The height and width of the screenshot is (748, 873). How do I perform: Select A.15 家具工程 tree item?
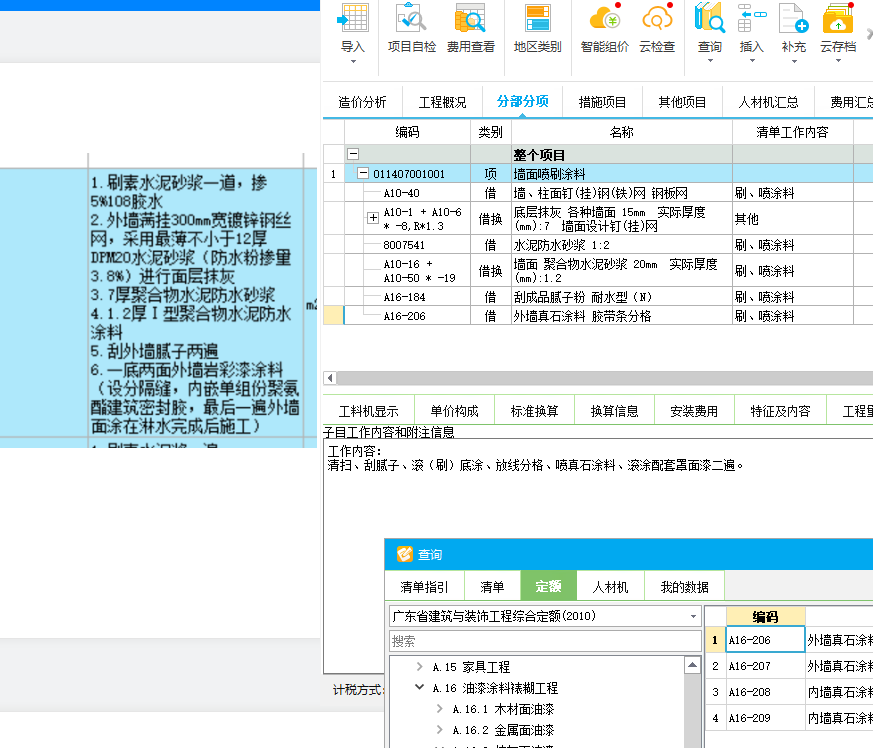[x=471, y=667]
